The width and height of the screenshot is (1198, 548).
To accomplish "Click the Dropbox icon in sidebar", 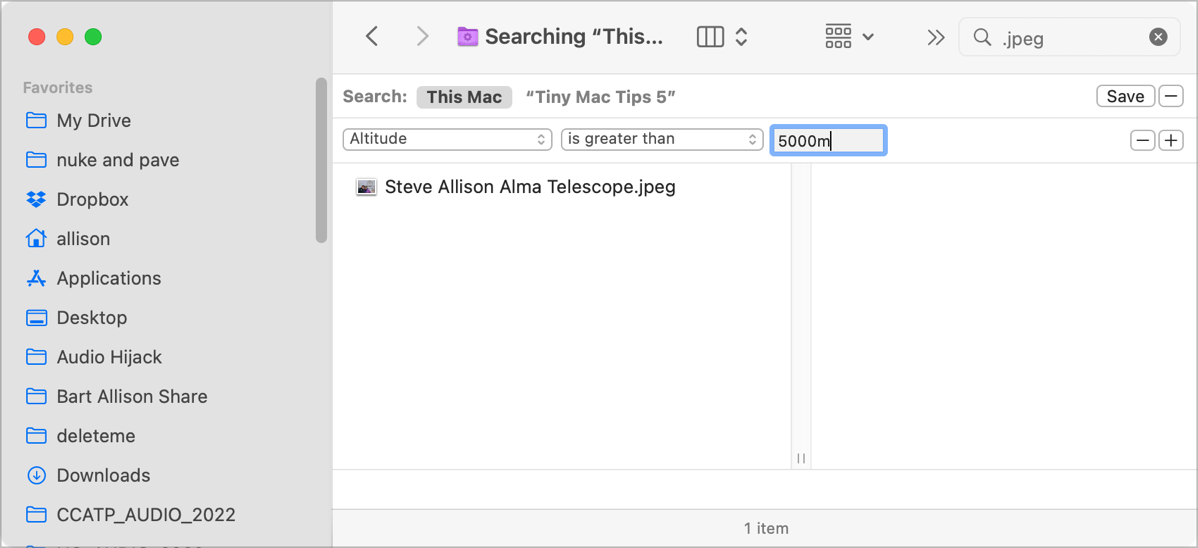I will coord(37,199).
